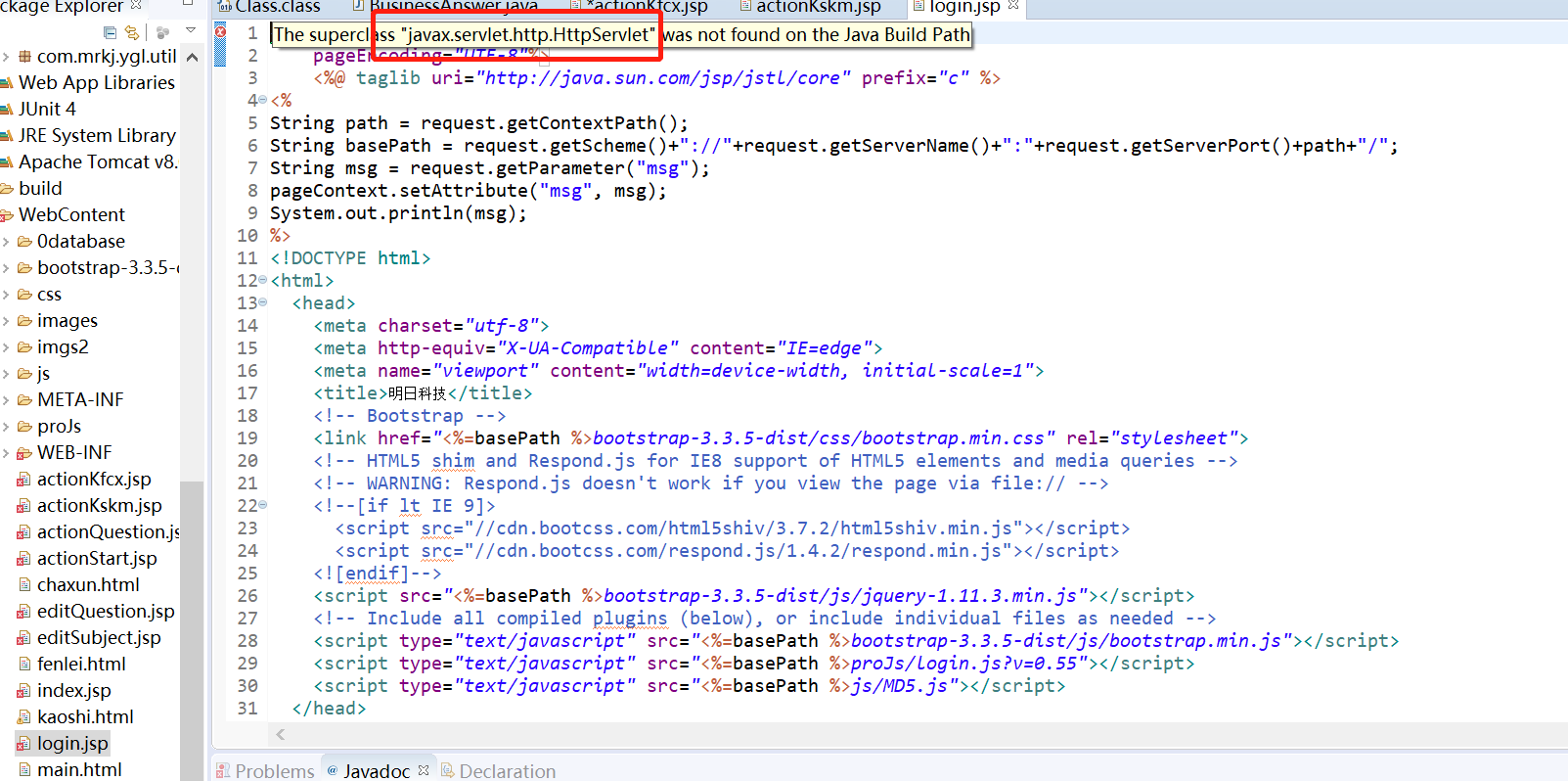The width and height of the screenshot is (1568, 781).
Task: Switch to the actionKskm.jsp editor tab
Action: 810,7
